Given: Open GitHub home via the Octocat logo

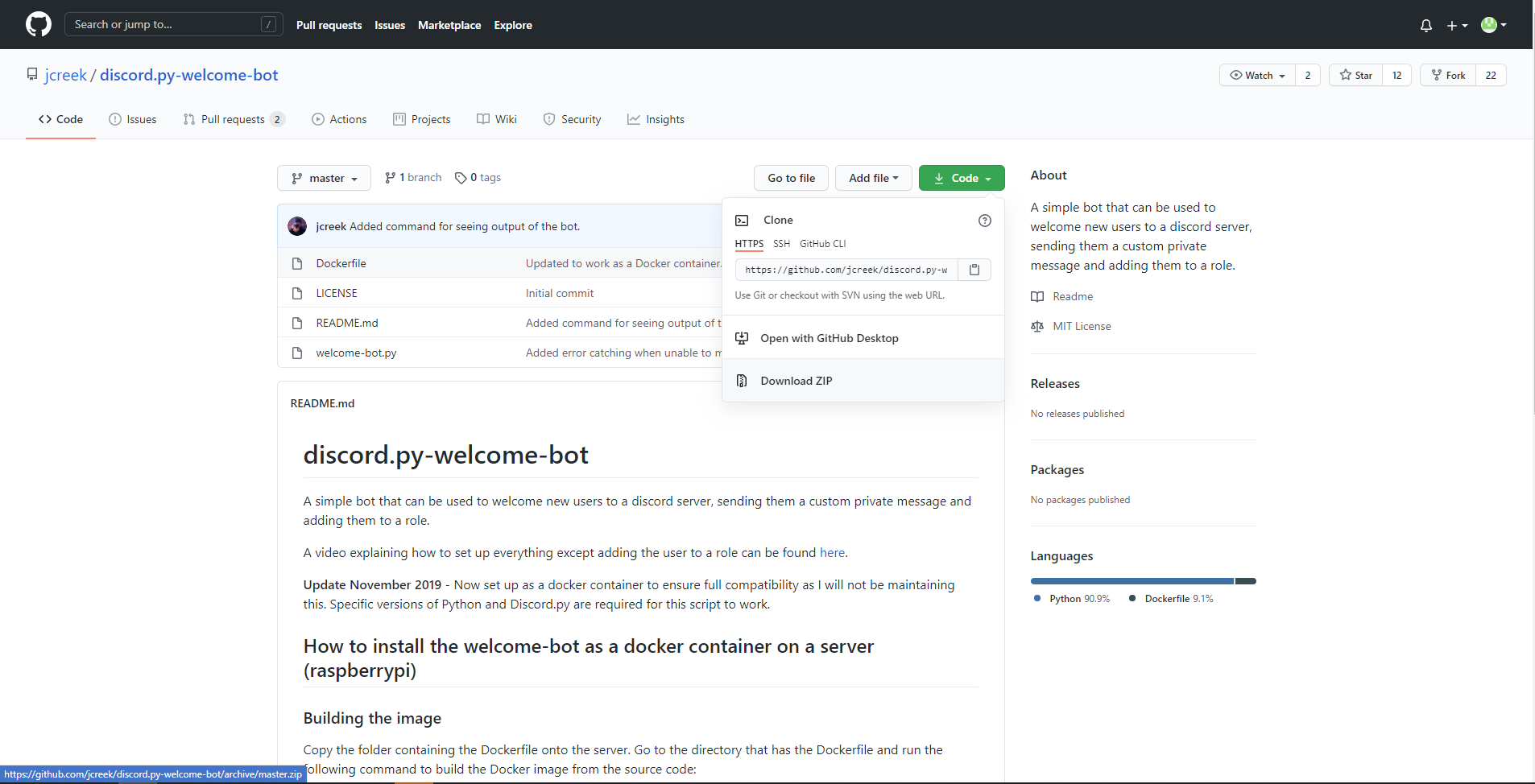Looking at the screenshot, I should click(x=38, y=24).
